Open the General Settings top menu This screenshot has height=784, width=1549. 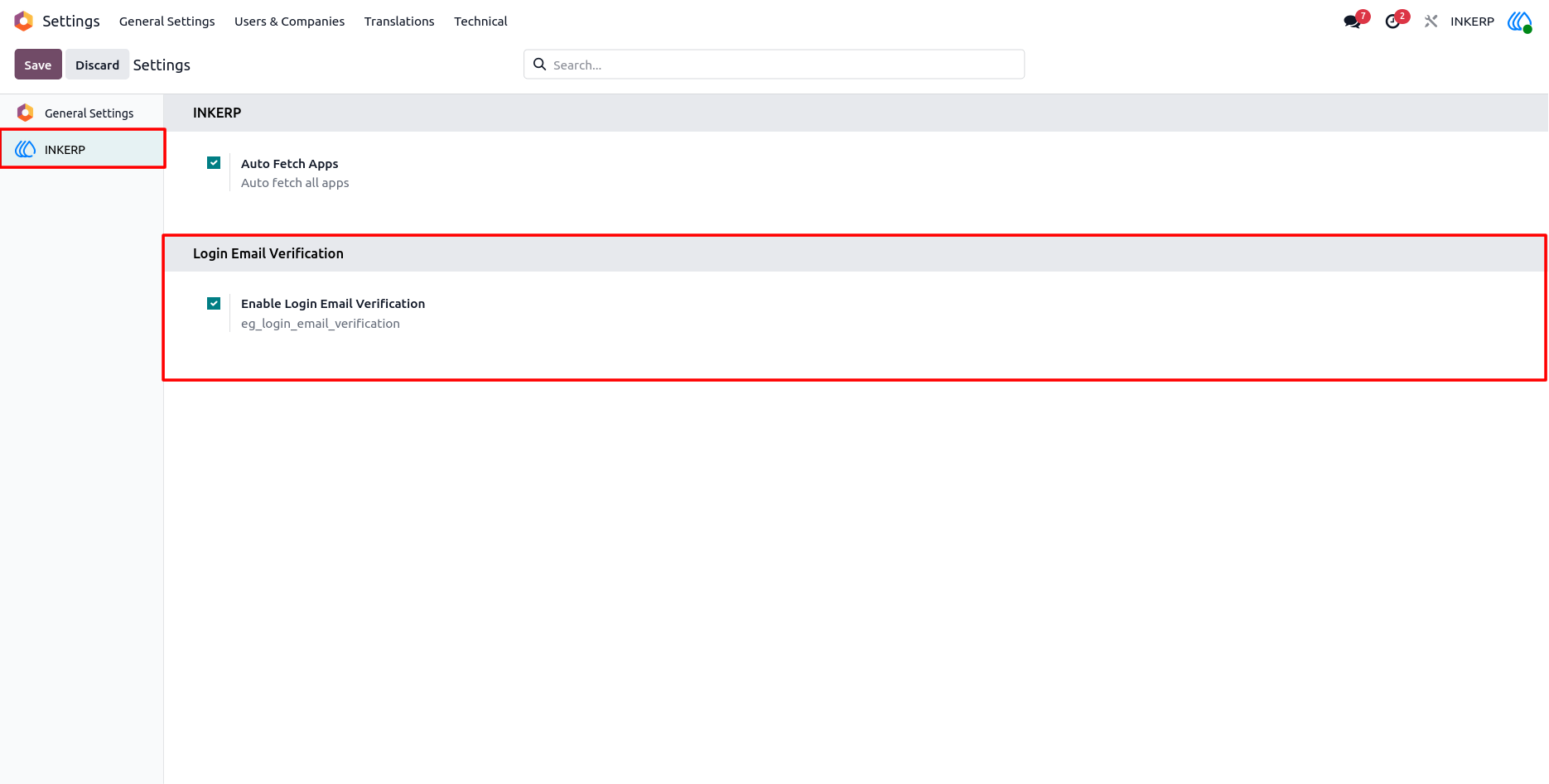166,22
